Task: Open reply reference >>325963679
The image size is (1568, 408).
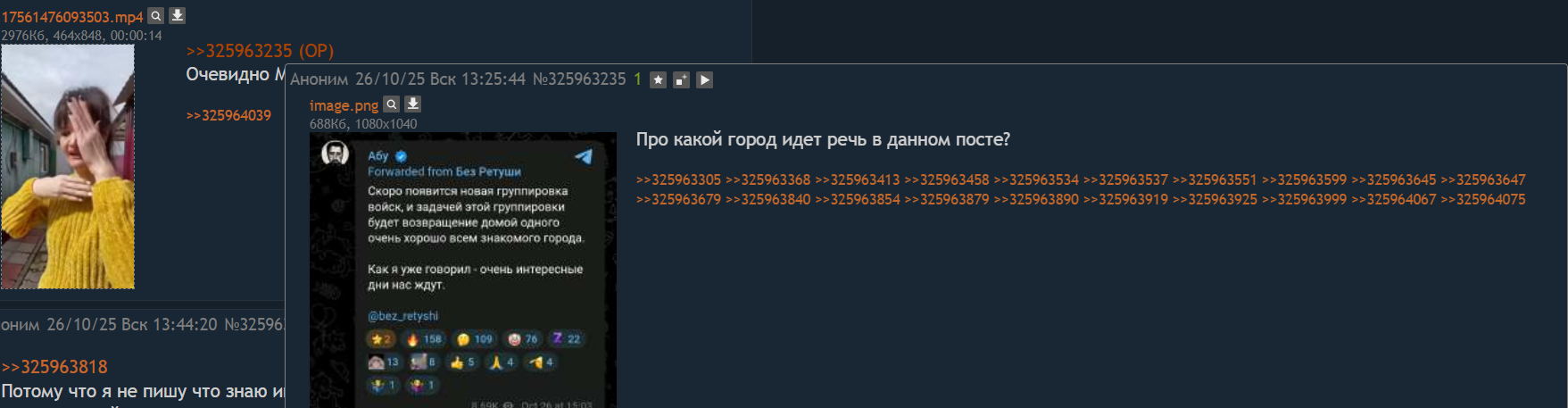Action: 678,199
